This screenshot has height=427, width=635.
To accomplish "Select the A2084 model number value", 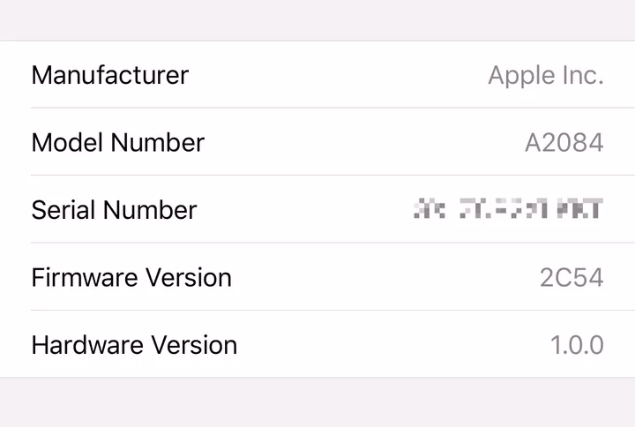I will pos(564,143).
